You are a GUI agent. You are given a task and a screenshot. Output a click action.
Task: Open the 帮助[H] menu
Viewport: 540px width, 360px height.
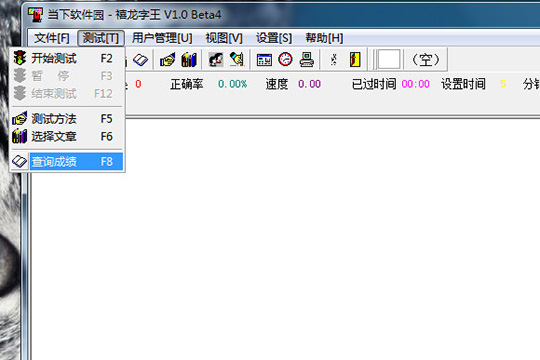click(324, 38)
